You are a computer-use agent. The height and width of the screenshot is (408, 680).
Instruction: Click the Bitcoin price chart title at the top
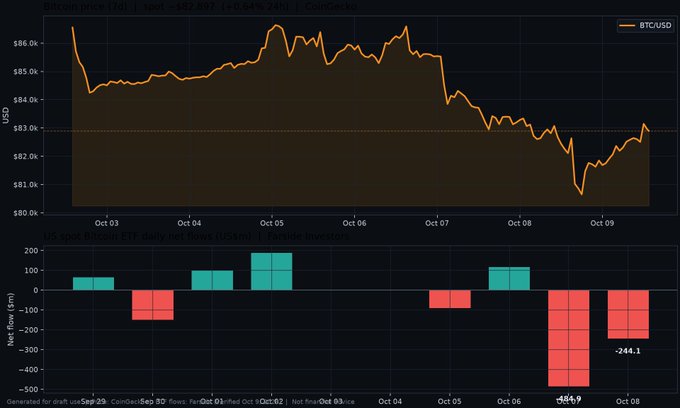200,6
